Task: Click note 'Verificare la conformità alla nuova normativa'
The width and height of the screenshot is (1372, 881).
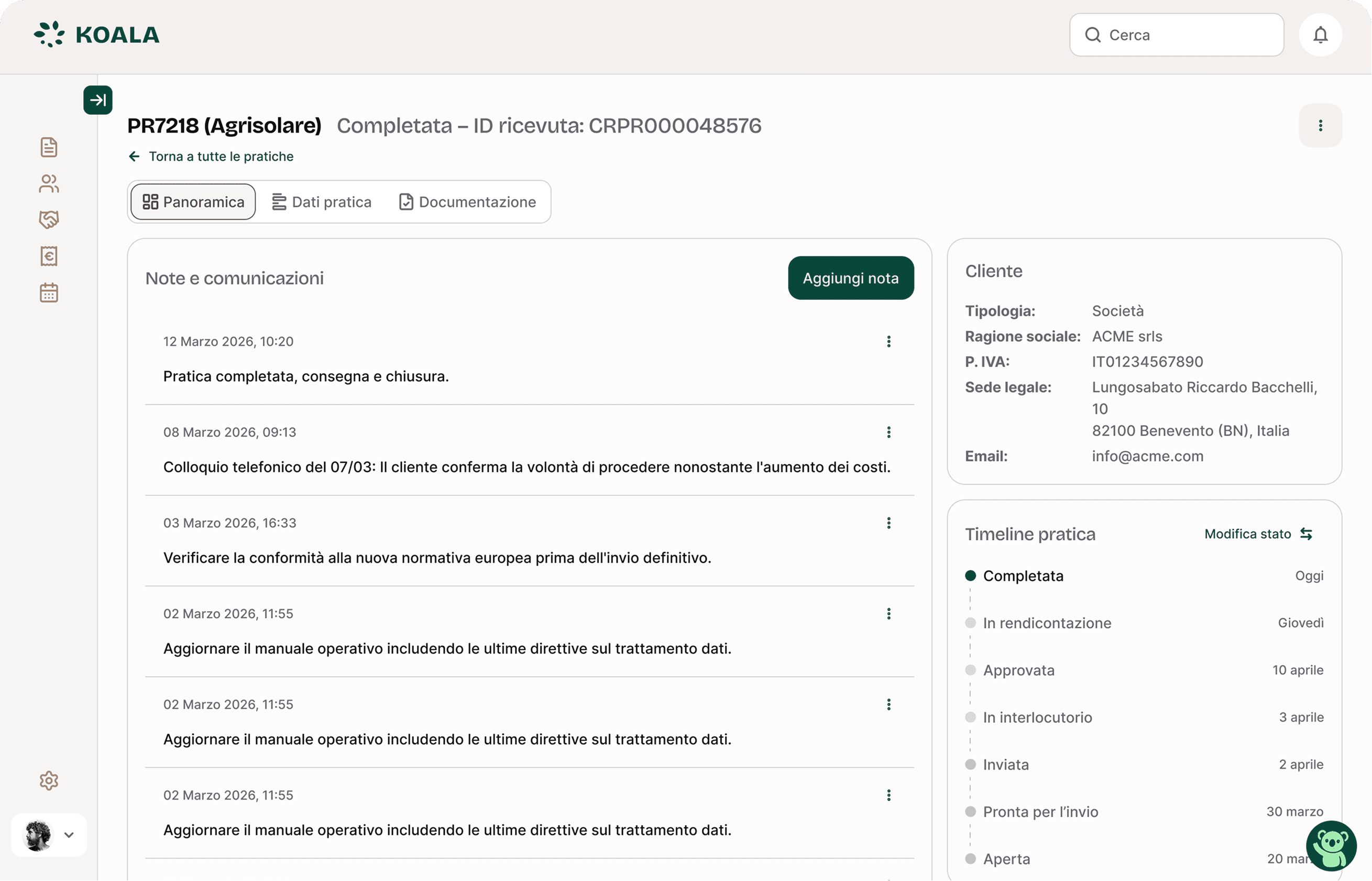Action: click(437, 558)
